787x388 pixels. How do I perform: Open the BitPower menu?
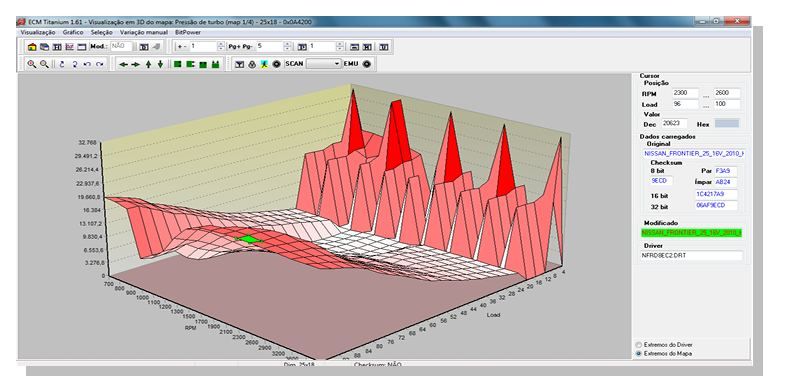[188, 32]
